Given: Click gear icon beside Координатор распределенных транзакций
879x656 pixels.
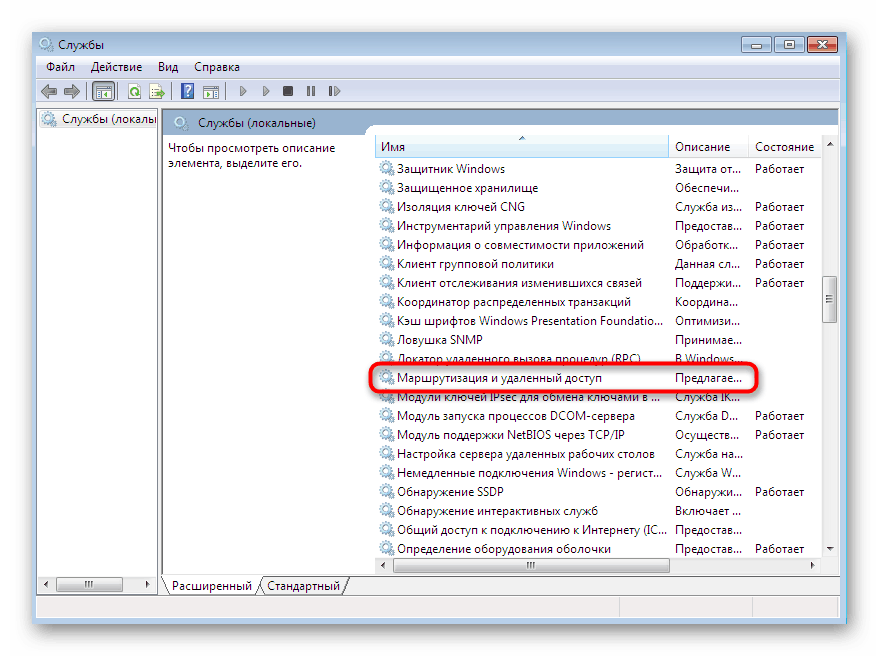Looking at the screenshot, I should tap(387, 301).
